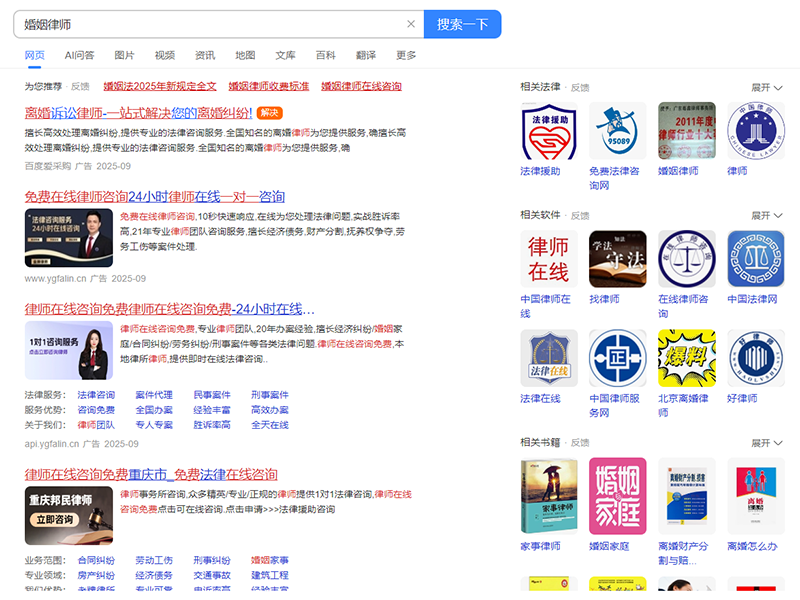Expand the 相关书籍 section with 展开

click(766, 442)
